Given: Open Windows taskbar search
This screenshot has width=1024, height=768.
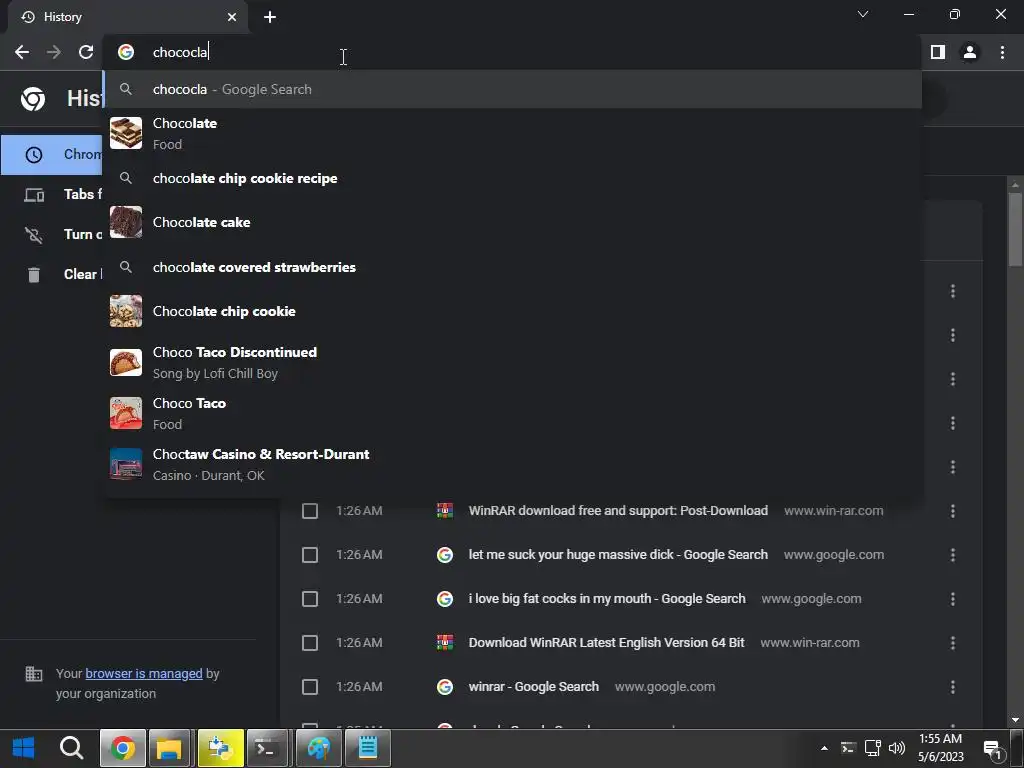Looking at the screenshot, I should click(71, 748).
